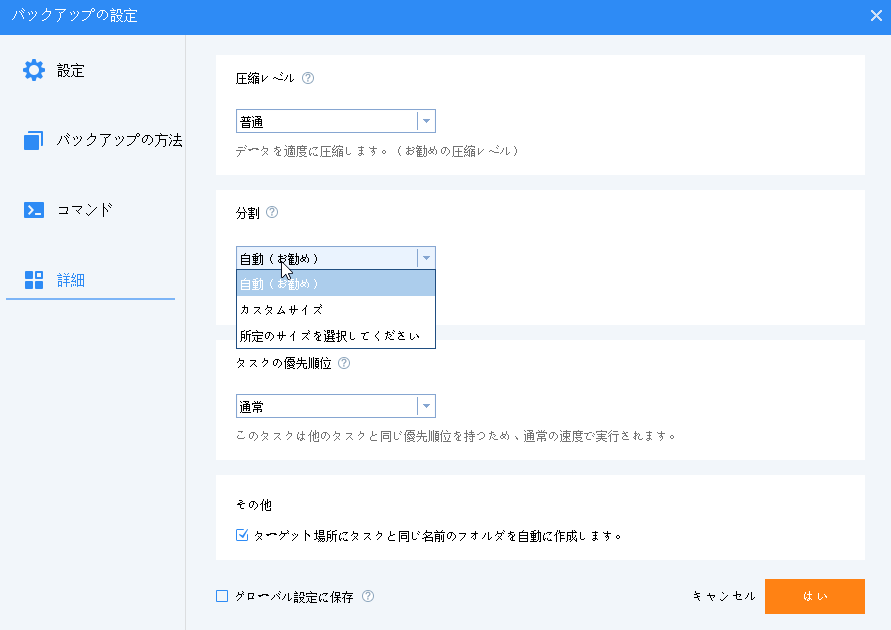Uncheck the auto-create folder checkbox
Viewport: 891px width, 630px height.
(x=242, y=535)
